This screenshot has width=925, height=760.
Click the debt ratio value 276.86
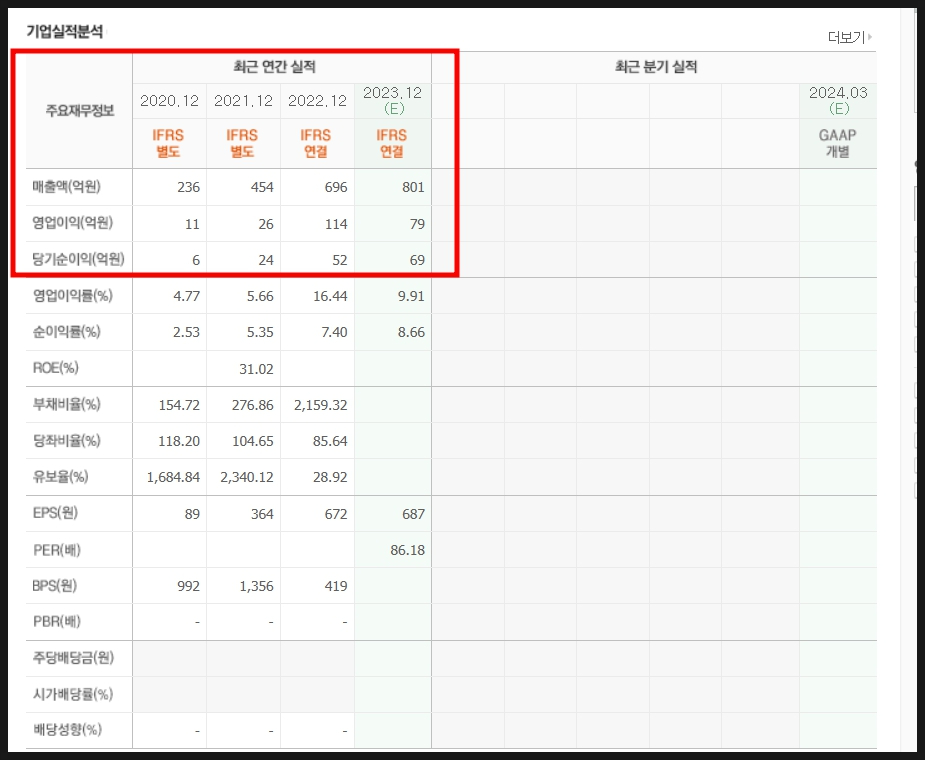253,405
